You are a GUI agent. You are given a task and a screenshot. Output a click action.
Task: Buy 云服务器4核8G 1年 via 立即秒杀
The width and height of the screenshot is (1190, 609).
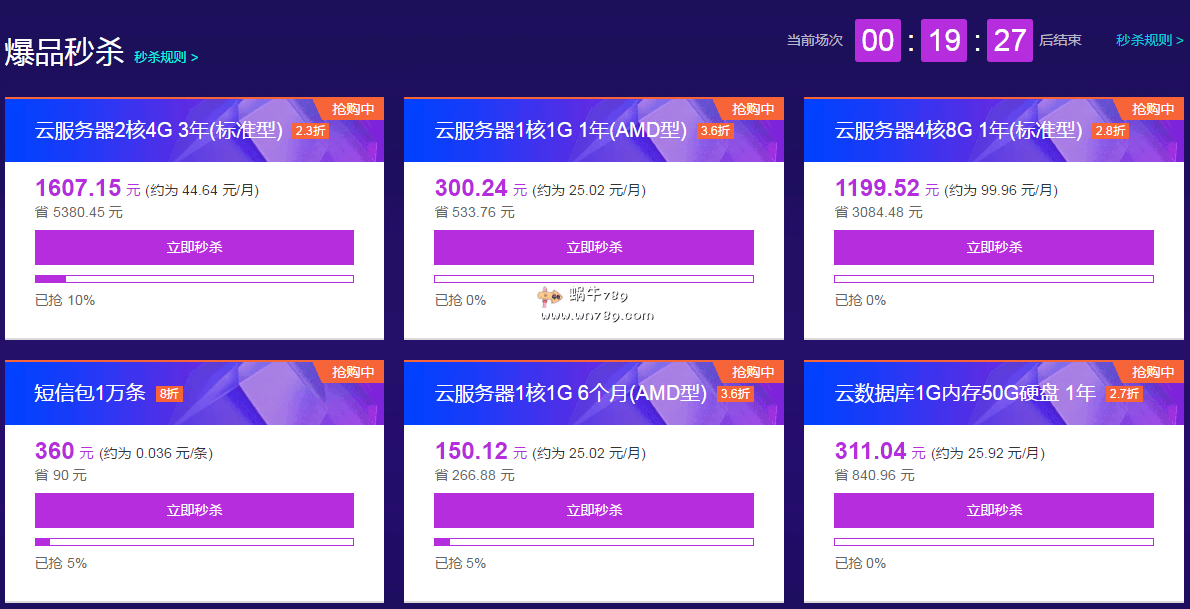point(993,247)
